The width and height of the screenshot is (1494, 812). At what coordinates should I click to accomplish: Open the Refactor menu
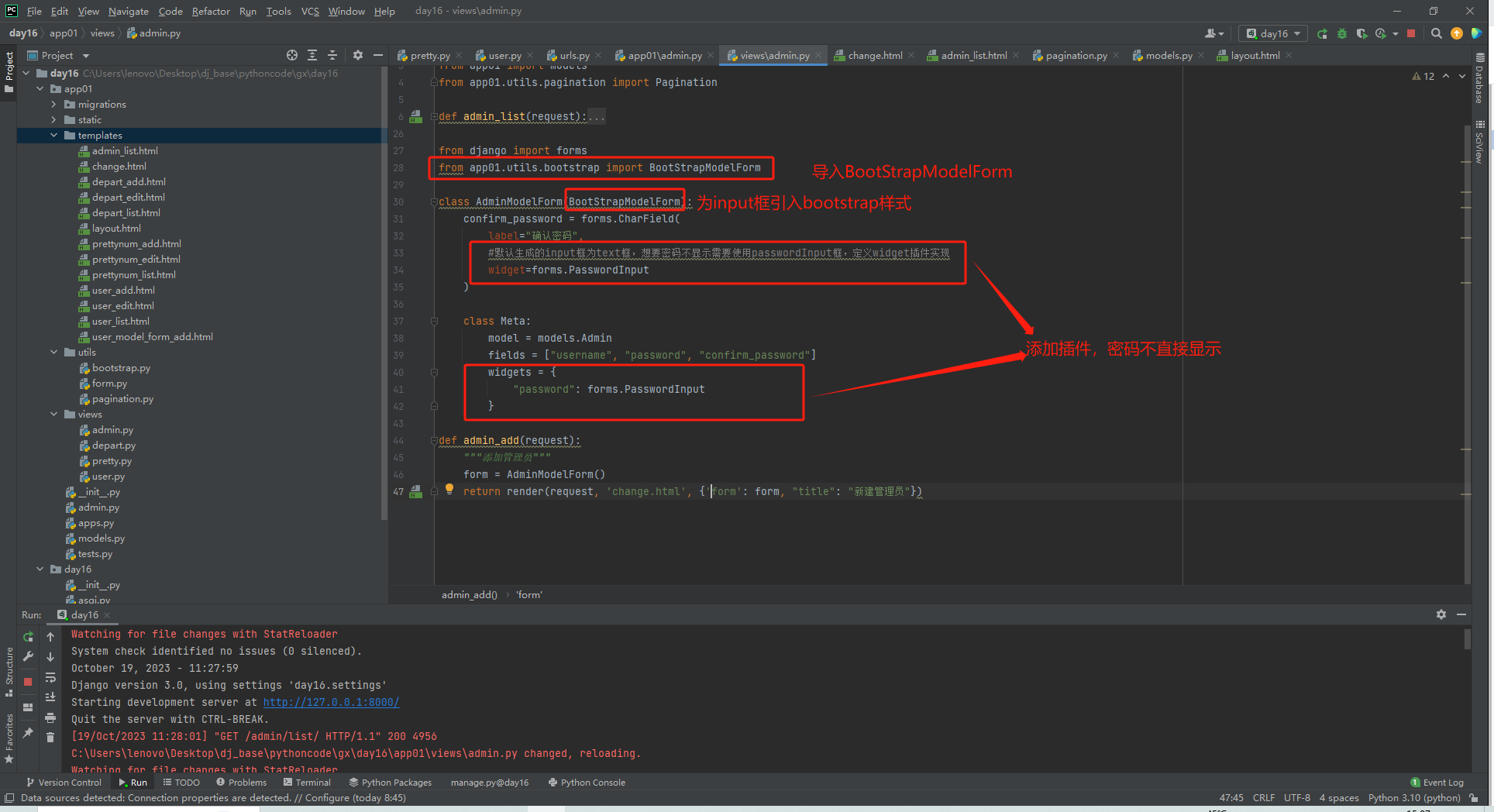[211, 11]
